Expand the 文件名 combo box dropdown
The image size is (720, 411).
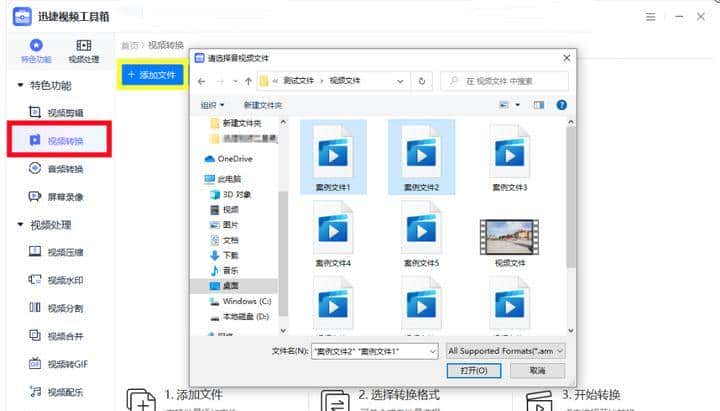pyautogui.click(x=433, y=351)
